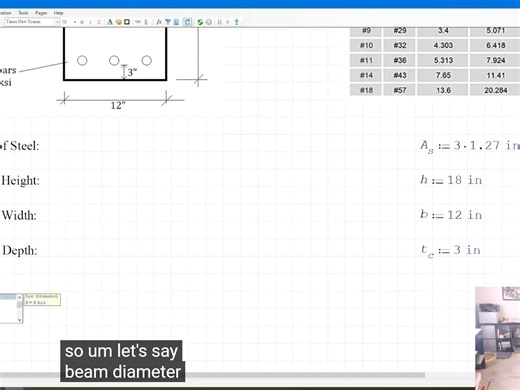Screen dimensions: 520x390
Task: Open the Help menu
Action: click(x=58, y=13)
